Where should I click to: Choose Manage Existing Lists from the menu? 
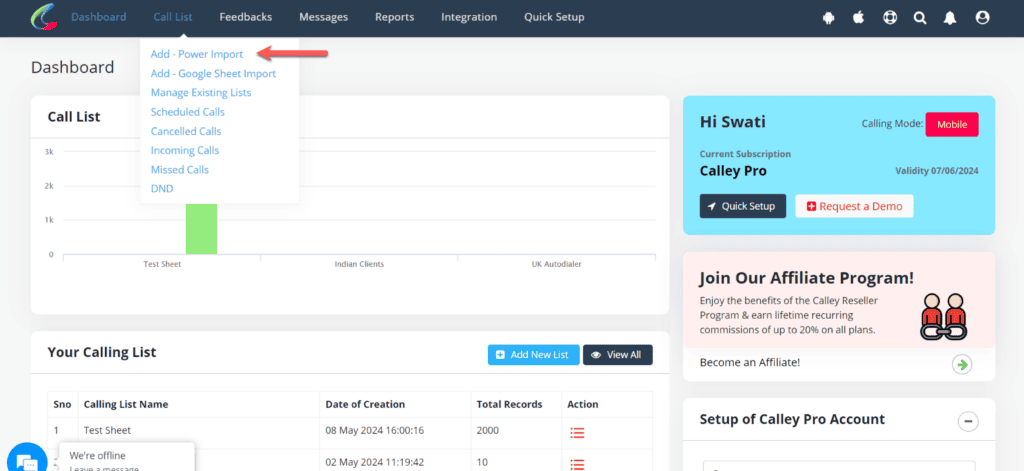[200, 92]
